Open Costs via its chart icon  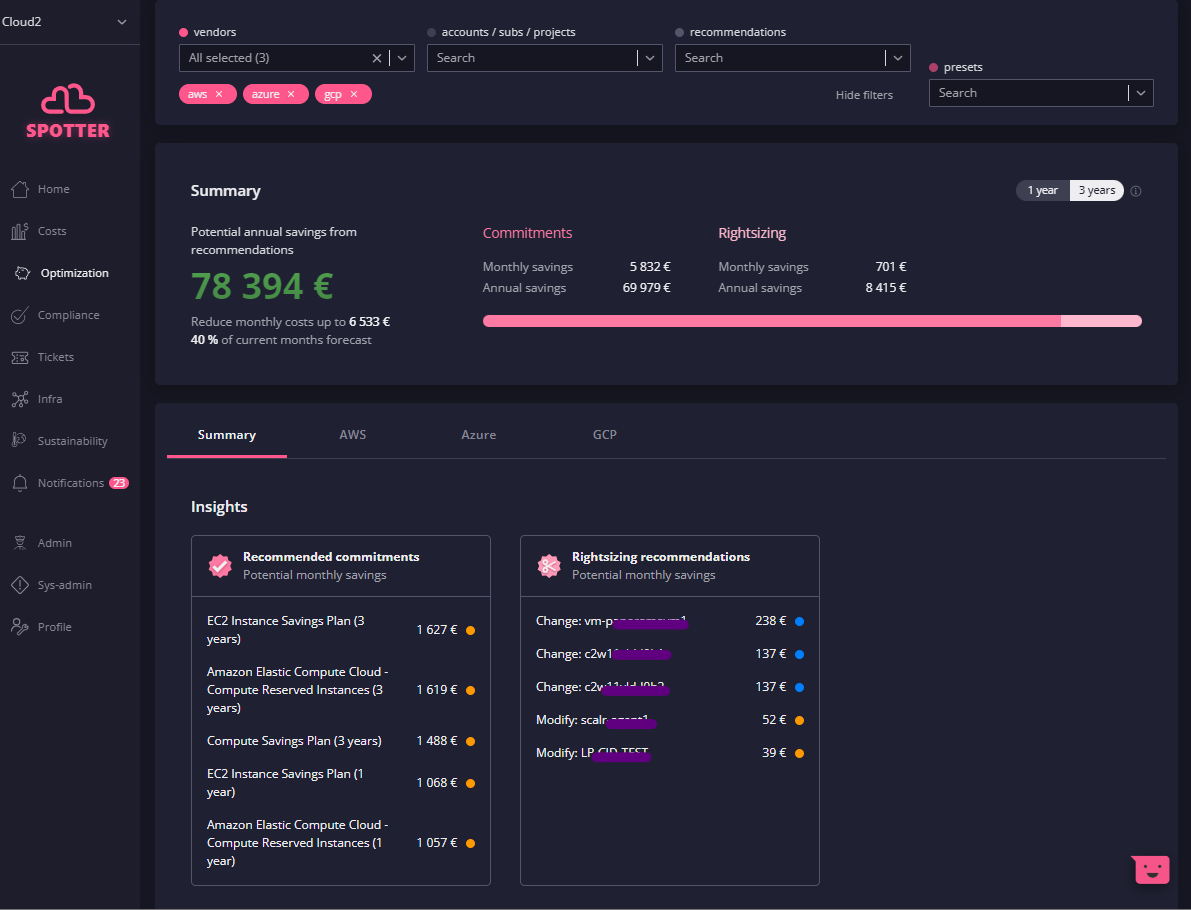pyautogui.click(x=19, y=231)
